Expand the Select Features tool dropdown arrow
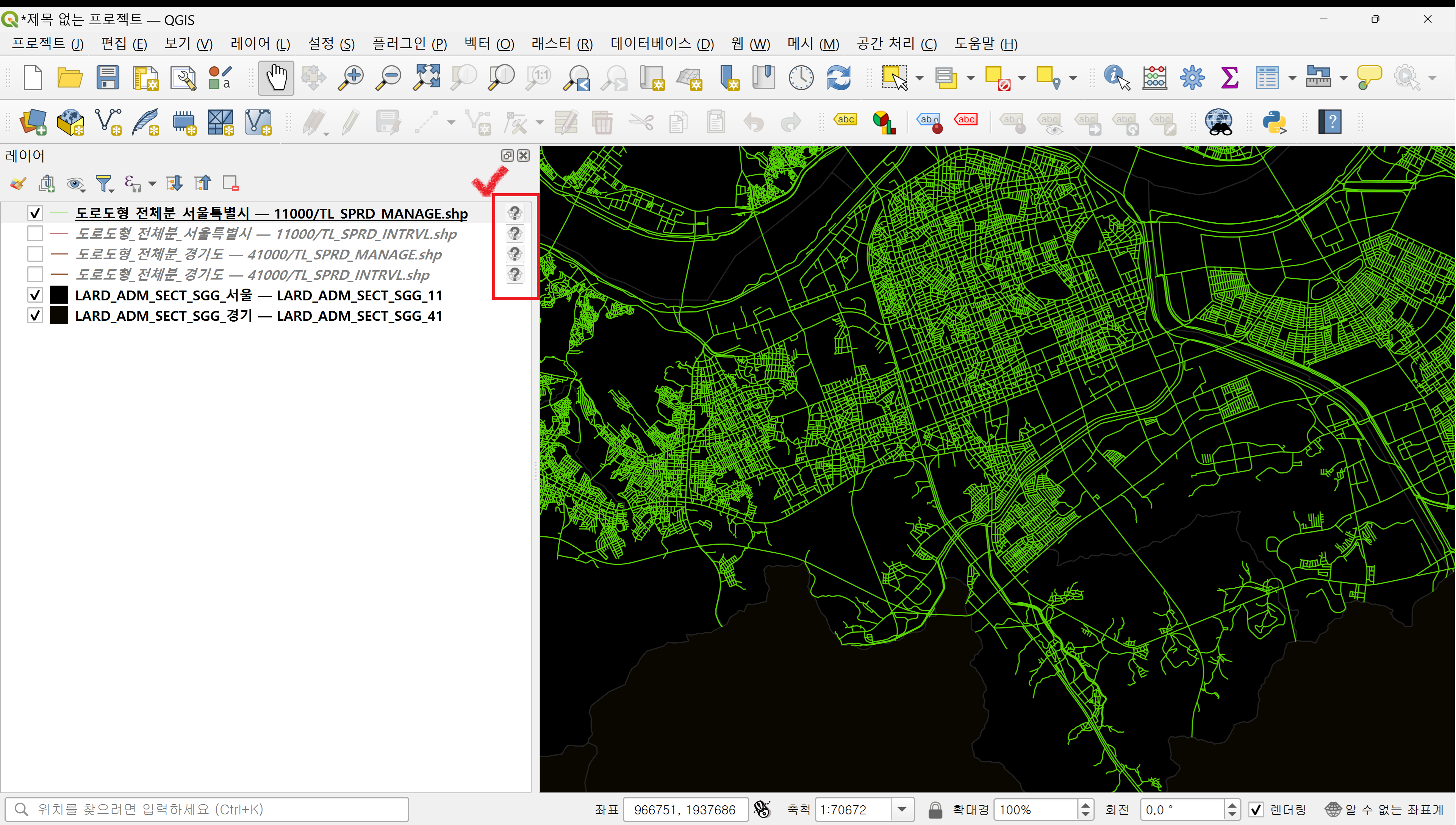The width and height of the screenshot is (1456, 825). pos(919,78)
